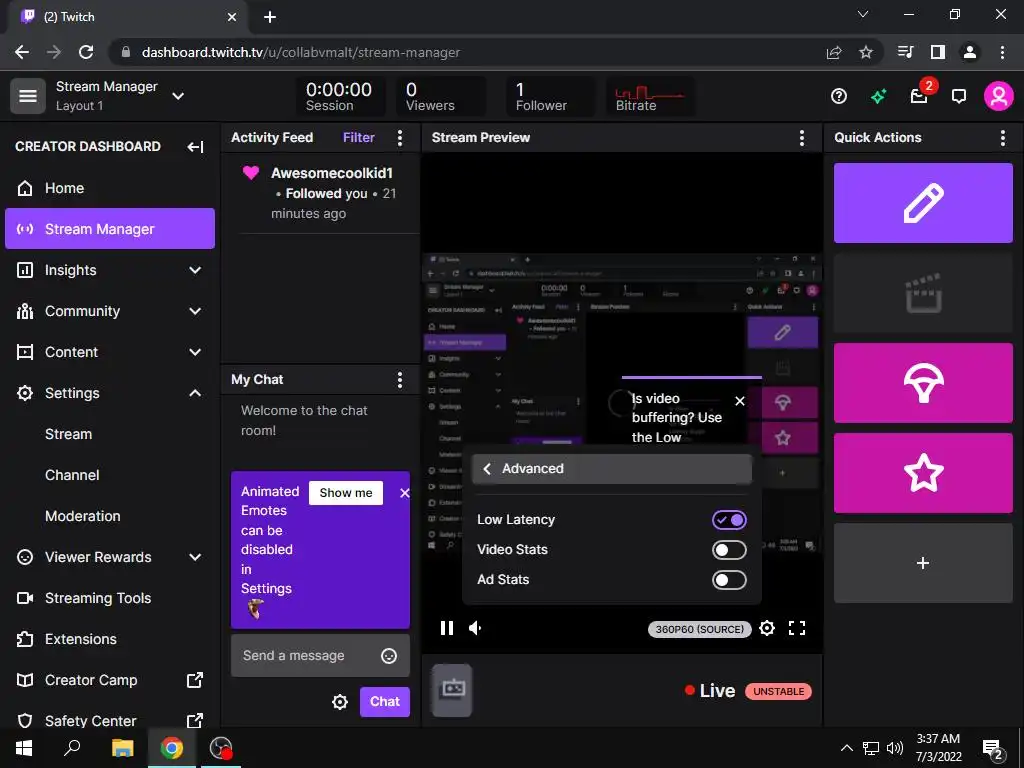The width and height of the screenshot is (1024, 768).
Task: Open the hamburger navigation menu
Action: pyautogui.click(x=27, y=96)
